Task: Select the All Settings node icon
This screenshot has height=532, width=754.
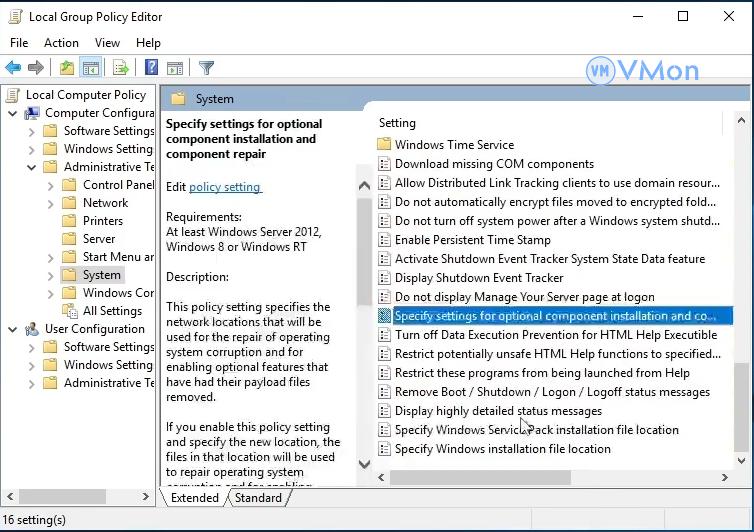Action: (69, 311)
